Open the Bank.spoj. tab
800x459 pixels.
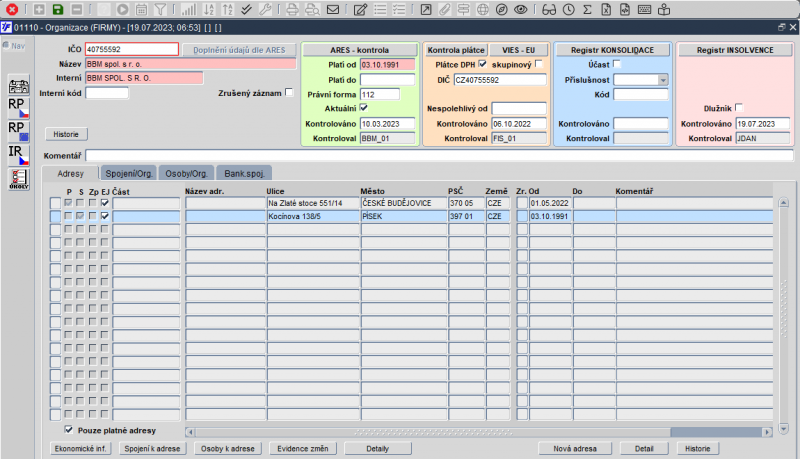point(244,173)
